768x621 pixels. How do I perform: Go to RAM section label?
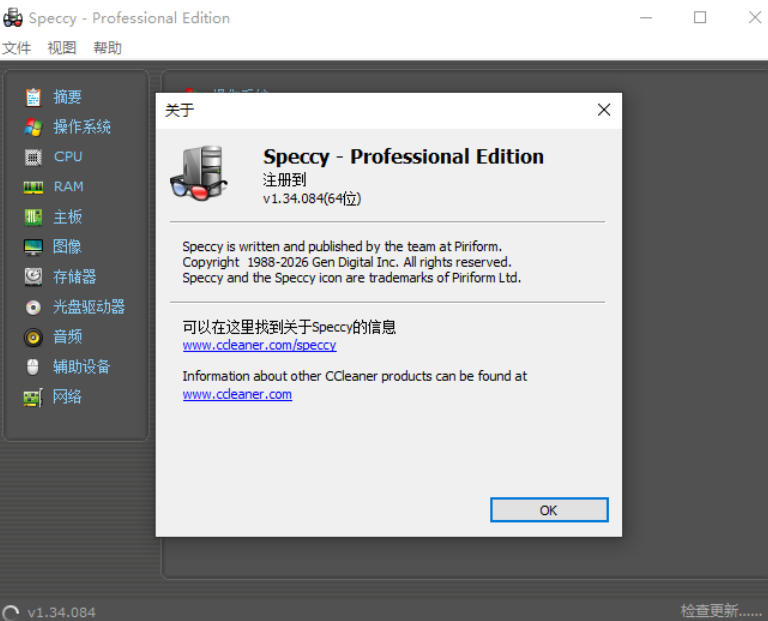(x=68, y=187)
